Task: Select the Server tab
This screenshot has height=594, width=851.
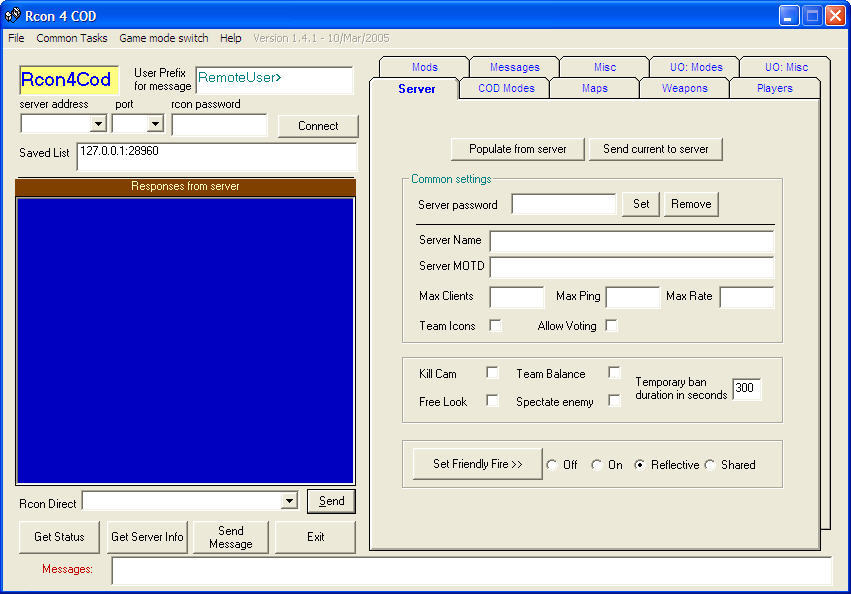Action: (416, 89)
